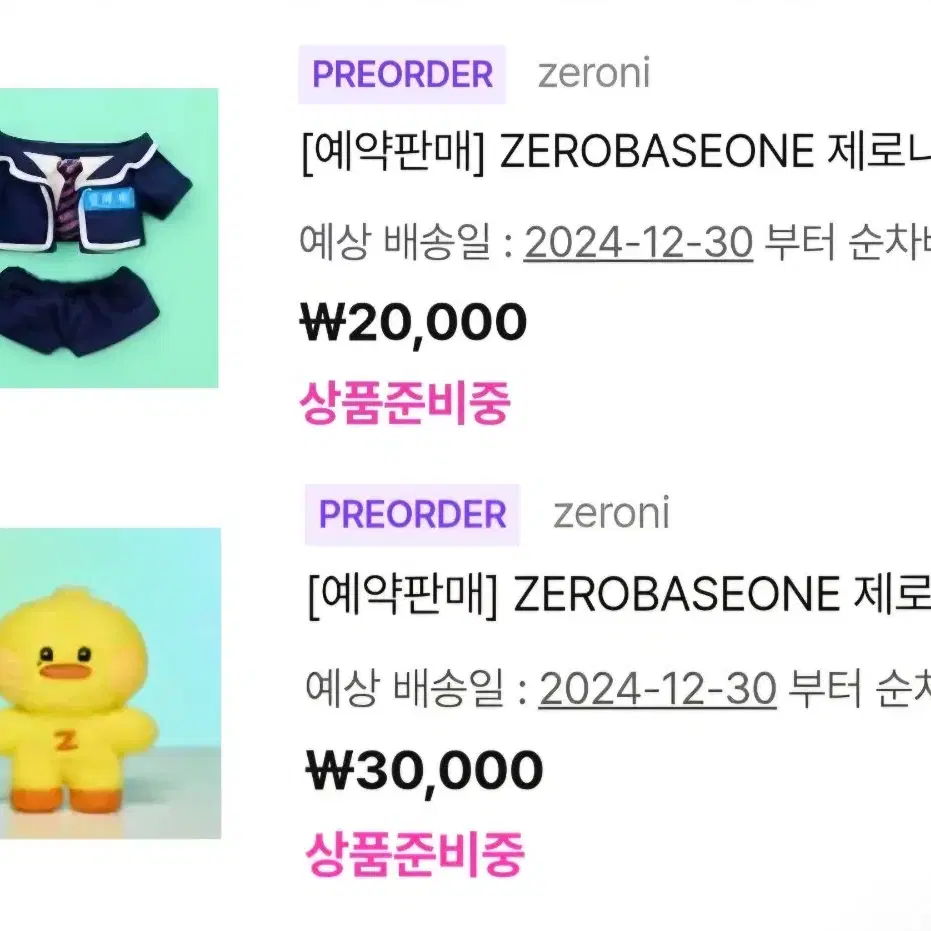Screen dimensions: 931x931
Task: Click the duck plush's orange beak
Action: tap(65, 672)
